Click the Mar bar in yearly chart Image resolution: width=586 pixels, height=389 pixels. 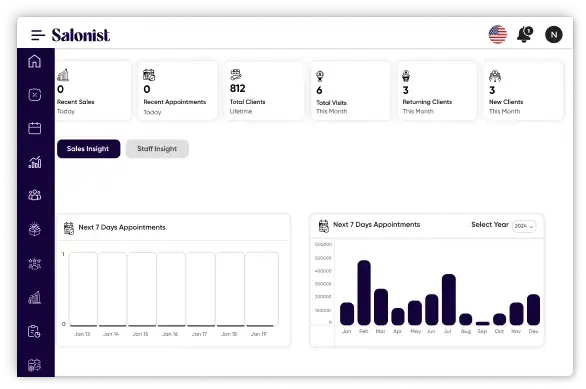point(381,307)
